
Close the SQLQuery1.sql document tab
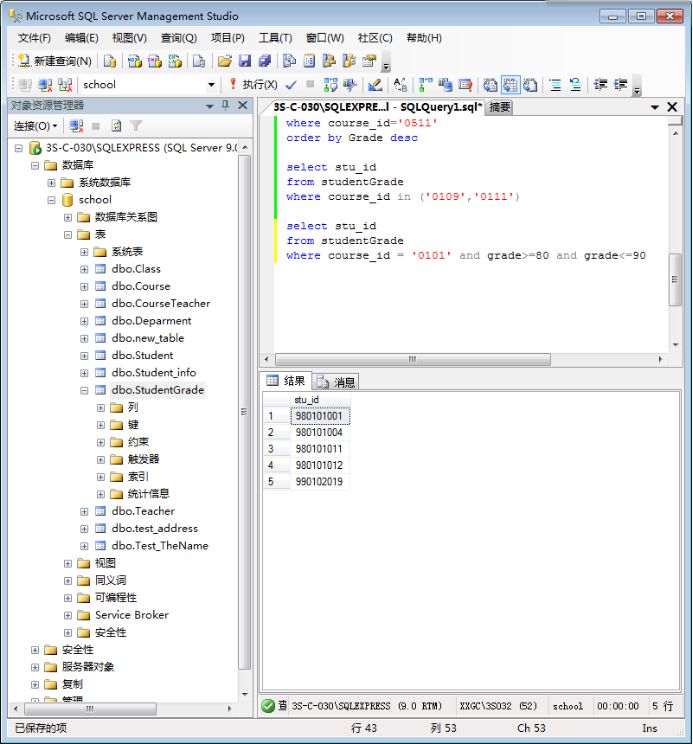tap(672, 107)
